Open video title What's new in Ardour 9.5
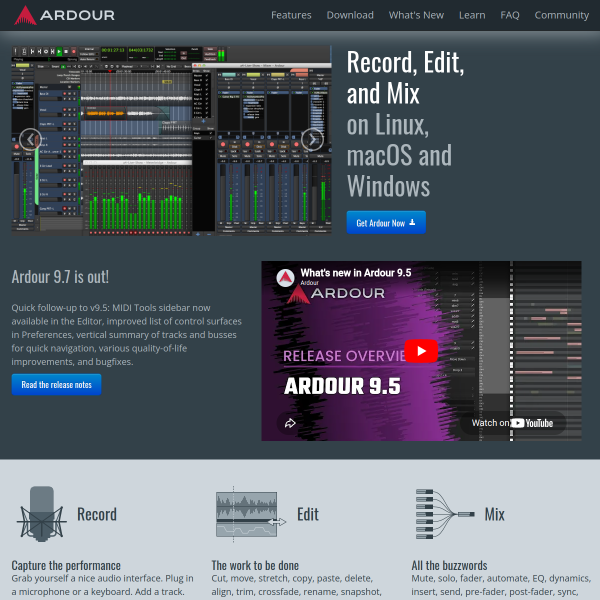The width and height of the screenshot is (600, 600). [355, 273]
